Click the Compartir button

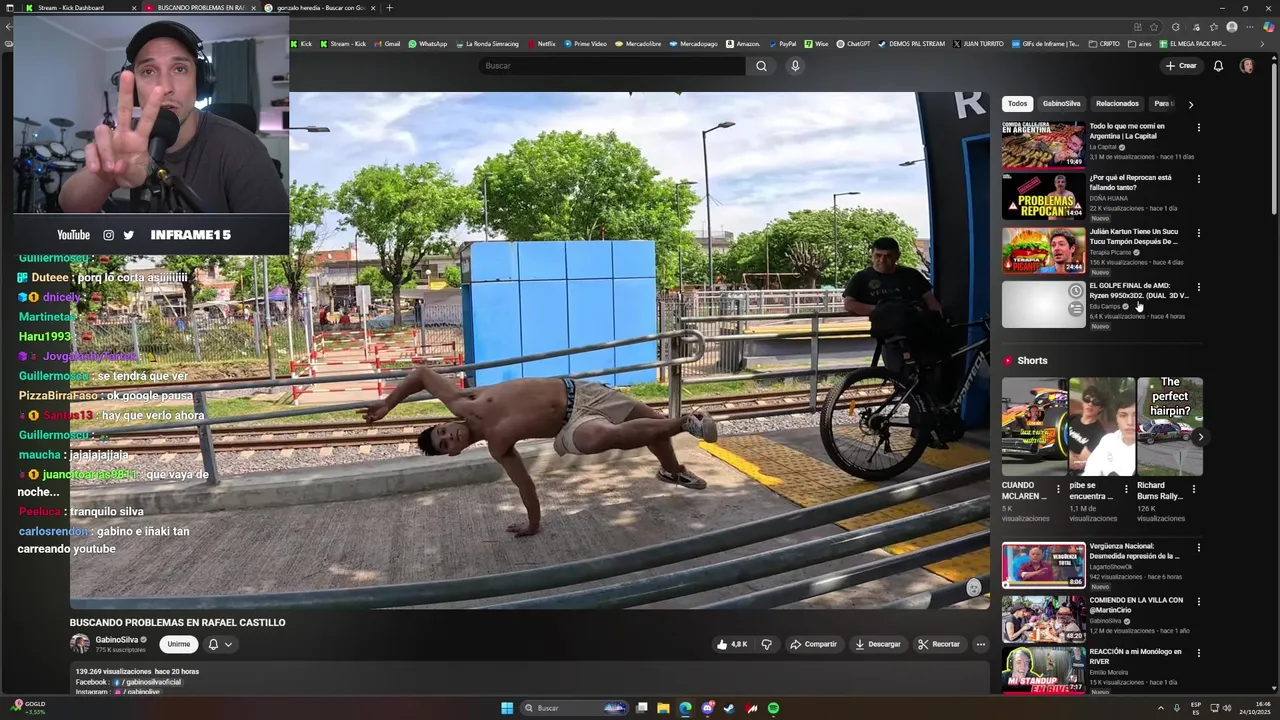click(x=813, y=644)
